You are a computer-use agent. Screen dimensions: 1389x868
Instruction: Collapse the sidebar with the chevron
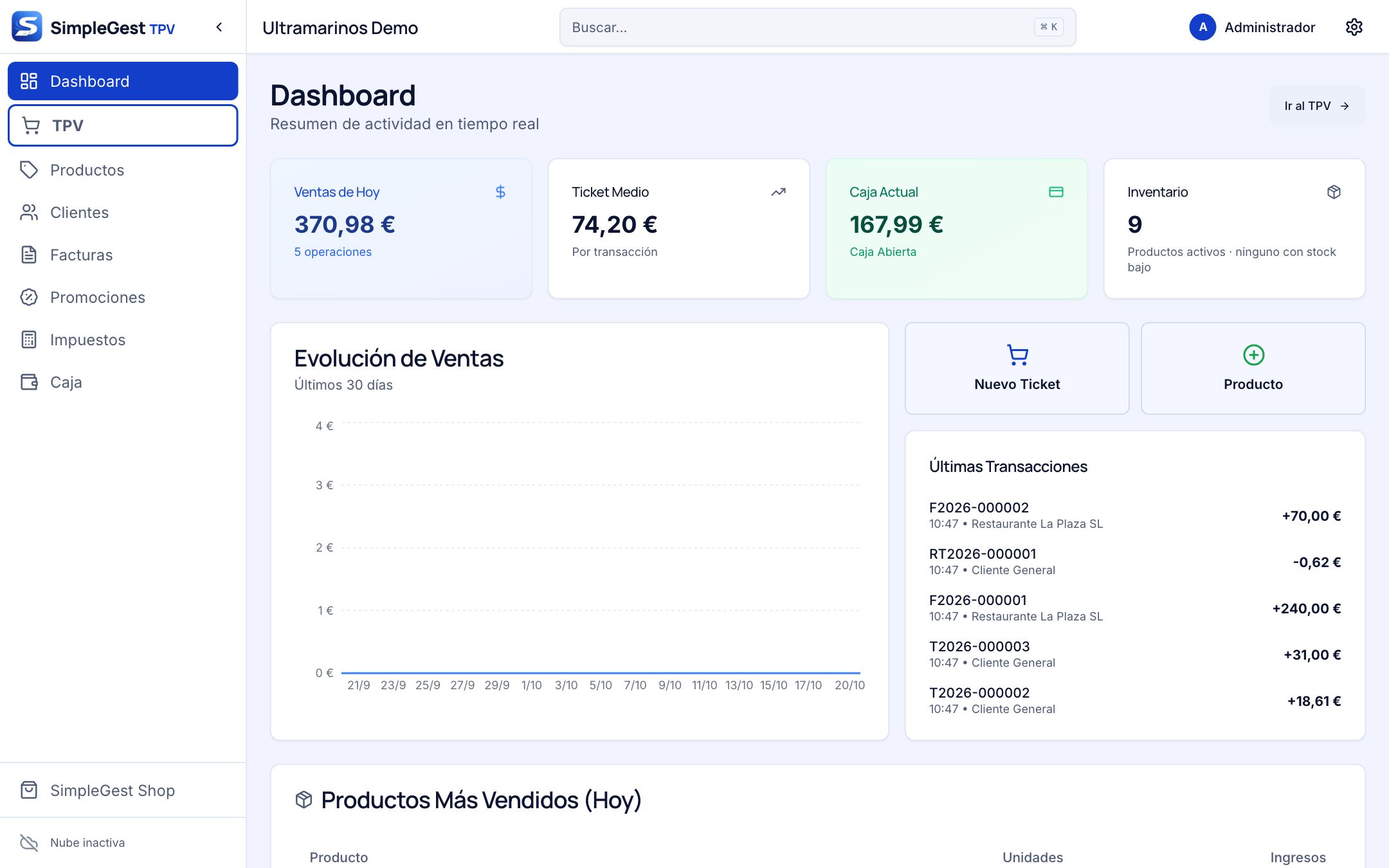(219, 27)
